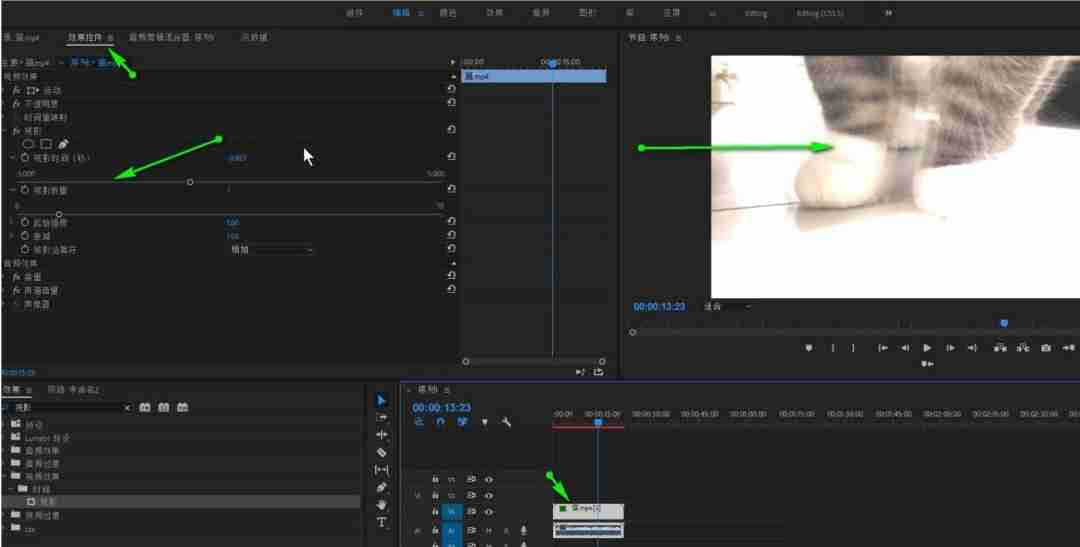Screen dimensions: 1080x547
Task: Export frame with the camera icon
Action: pyautogui.click(x=1046, y=348)
